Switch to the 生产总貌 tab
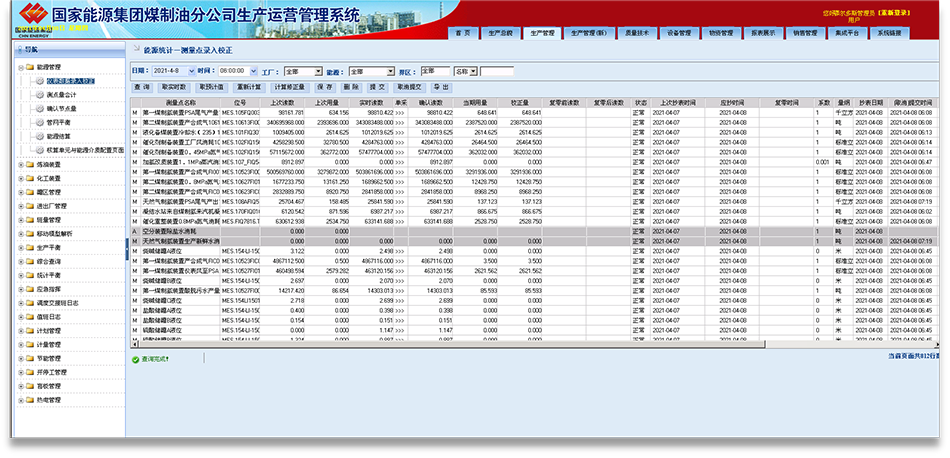Viewport: 950px width, 458px height. [x=500, y=33]
